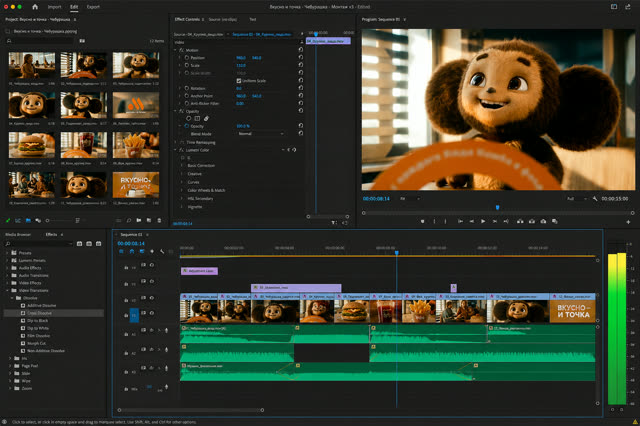
Task: Step back one frame in Program monitor
Action: point(471,221)
